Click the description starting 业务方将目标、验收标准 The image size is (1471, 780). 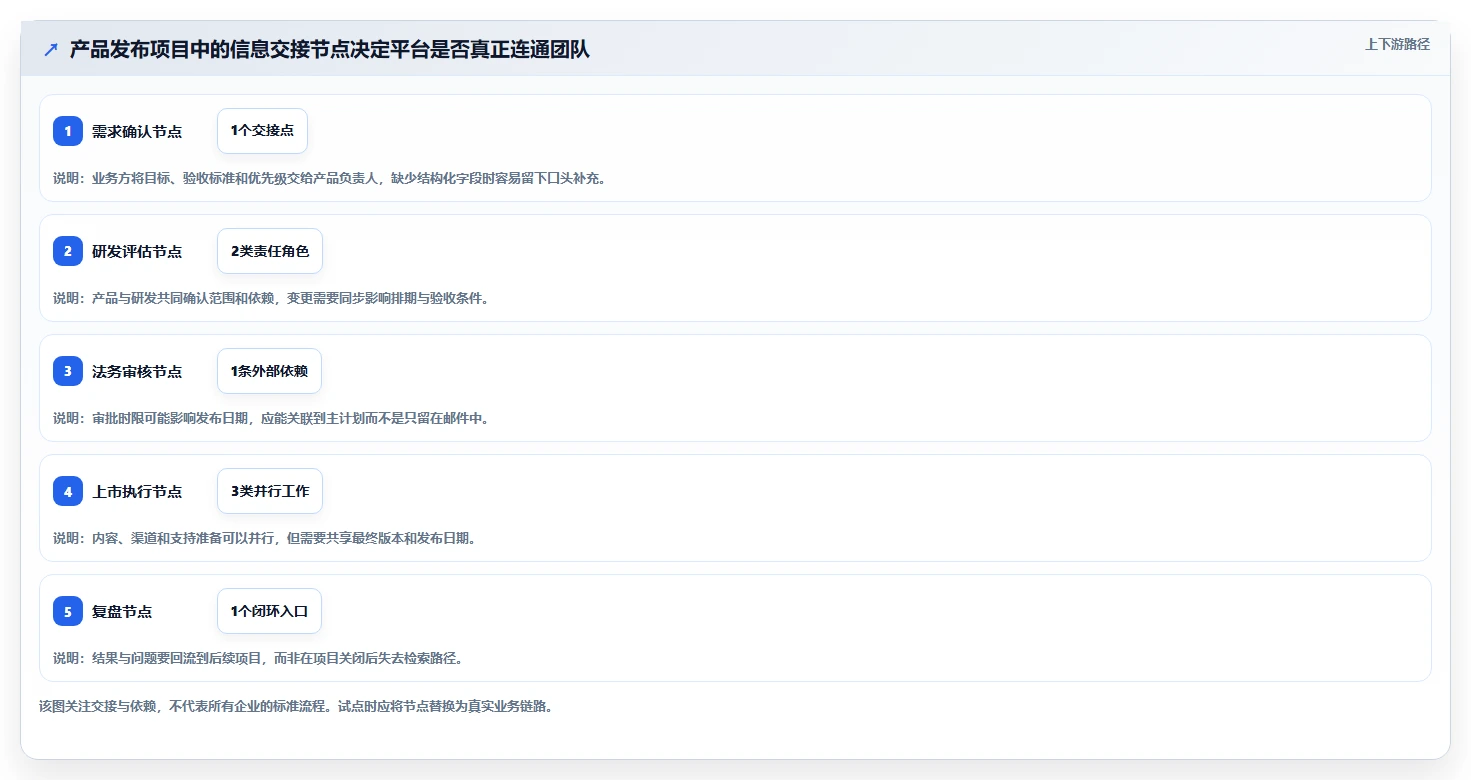(329, 178)
